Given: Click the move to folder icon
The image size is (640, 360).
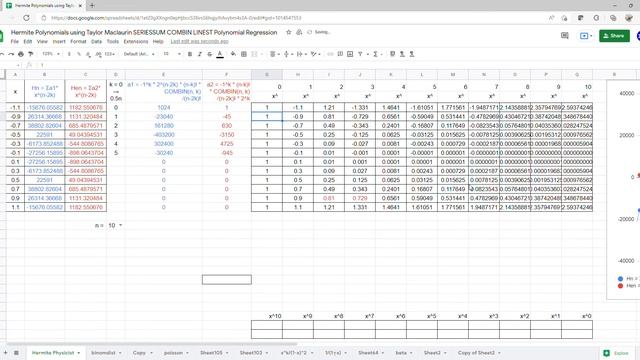Looking at the screenshot, I should [x=299, y=32].
